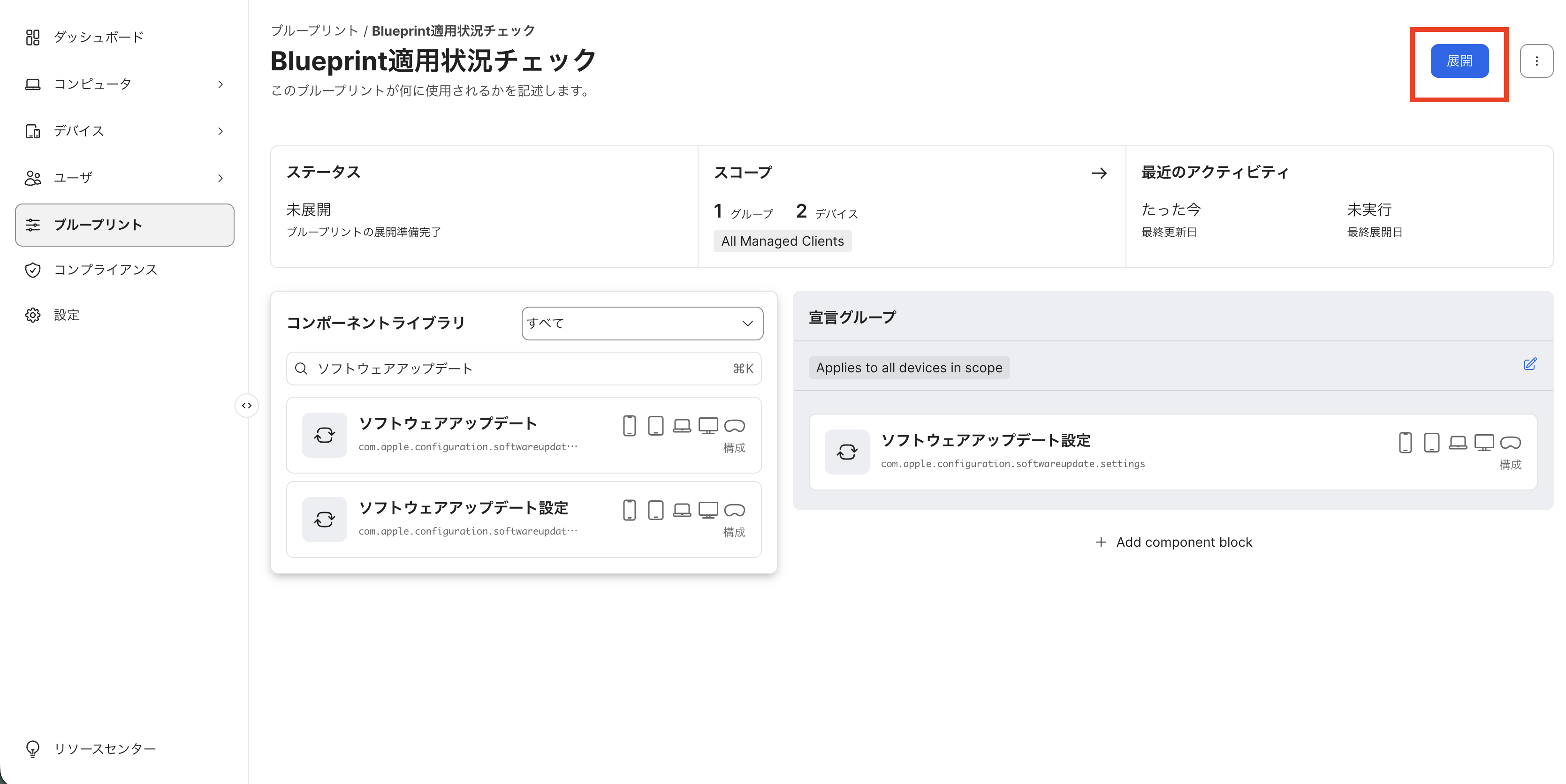Click the search magnifier icon
This screenshot has height=784, width=1566.
click(x=301, y=368)
